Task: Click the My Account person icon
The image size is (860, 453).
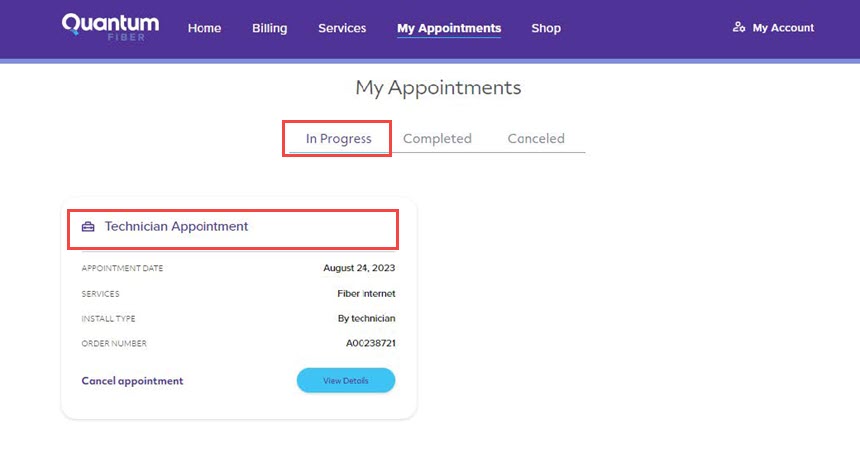Action: pyautogui.click(x=739, y=27)
